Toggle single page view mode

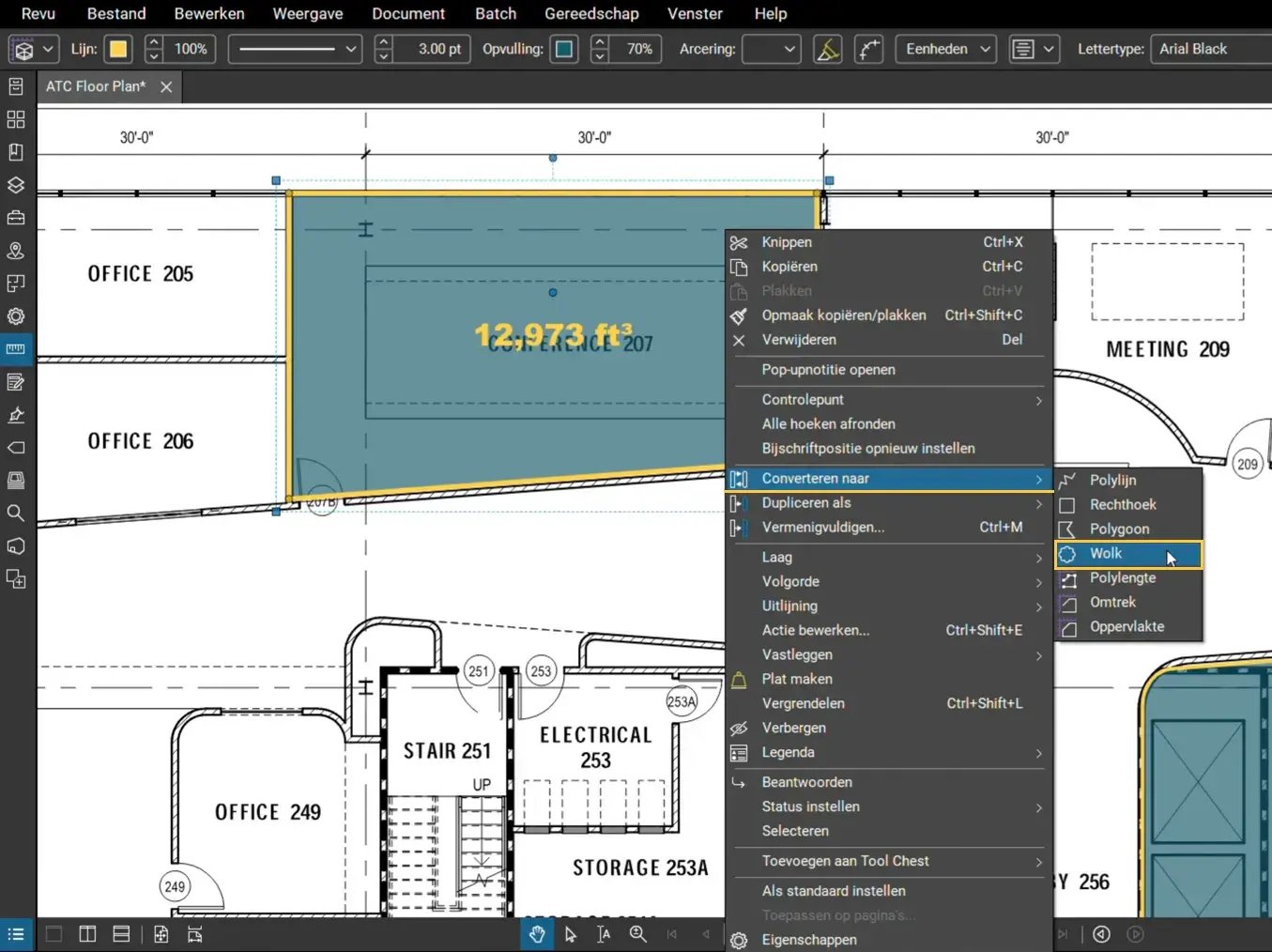54,934
